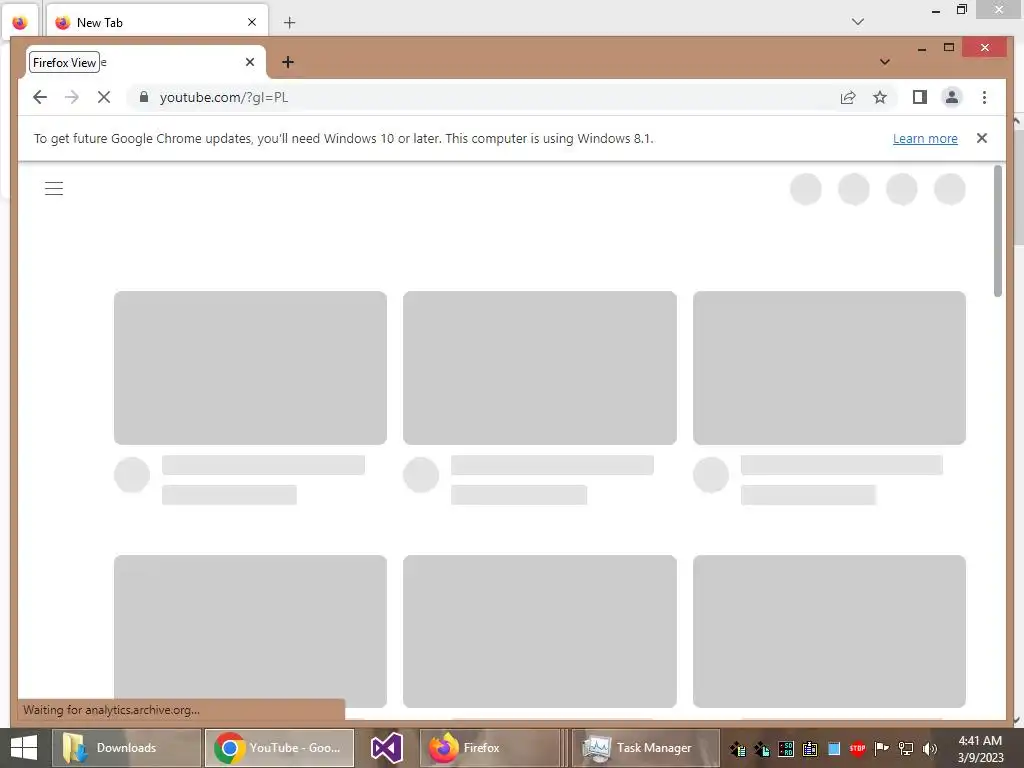The width and height of the screenshot is (1024, 768).
Task: Close the YouTube tab in Chrome
Action: pos(249,62)
